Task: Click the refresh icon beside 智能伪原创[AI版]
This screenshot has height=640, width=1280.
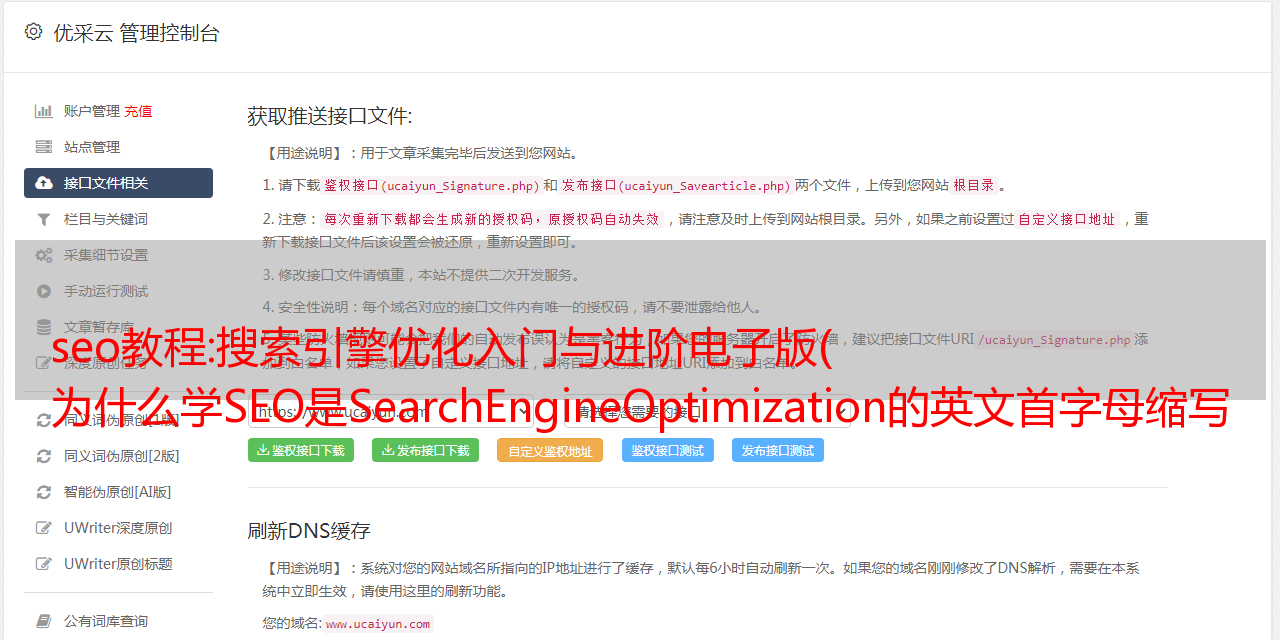Action: click(44, 492)
